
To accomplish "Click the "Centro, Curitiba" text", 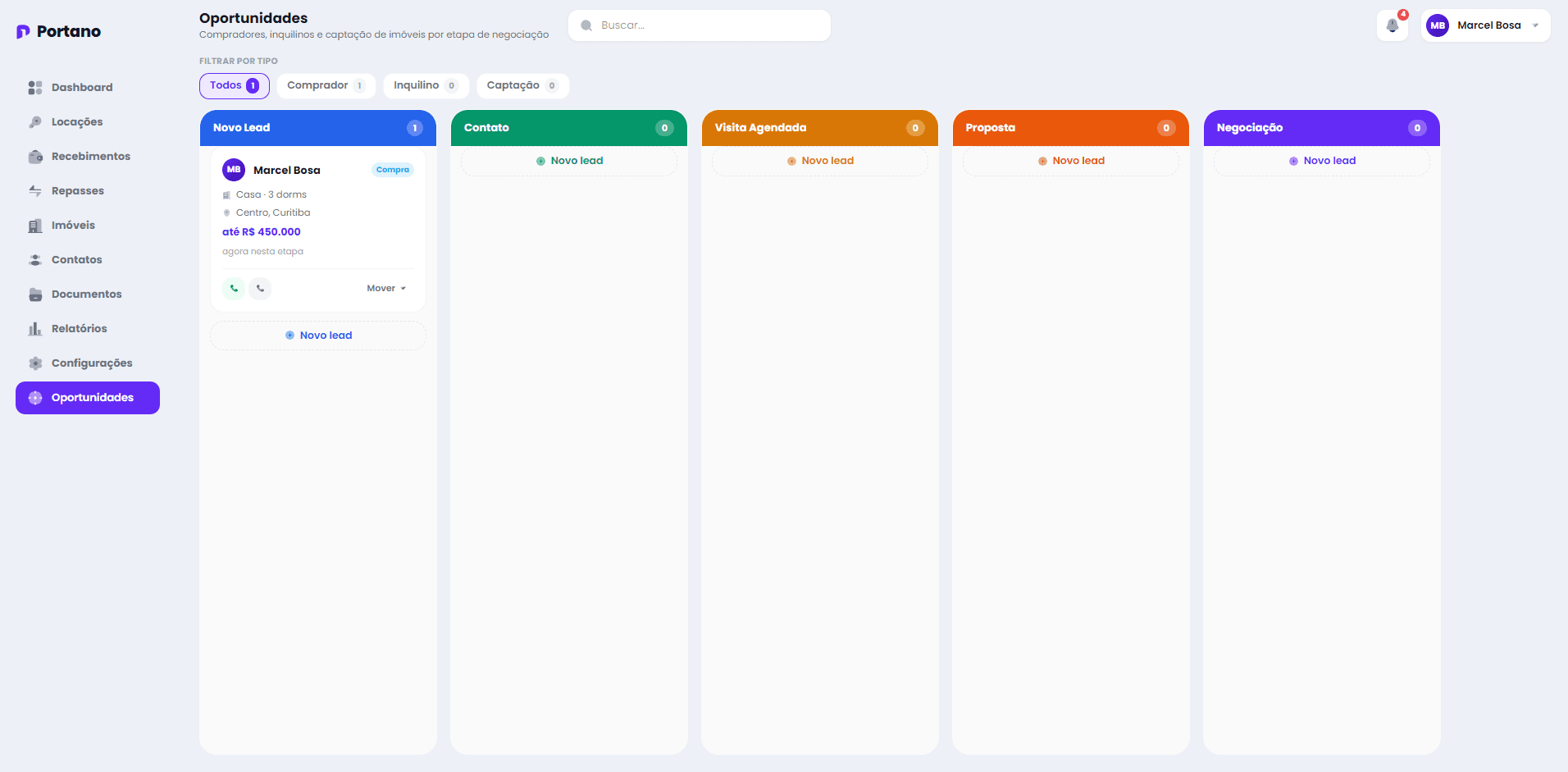I will click(x=273, y=213).
